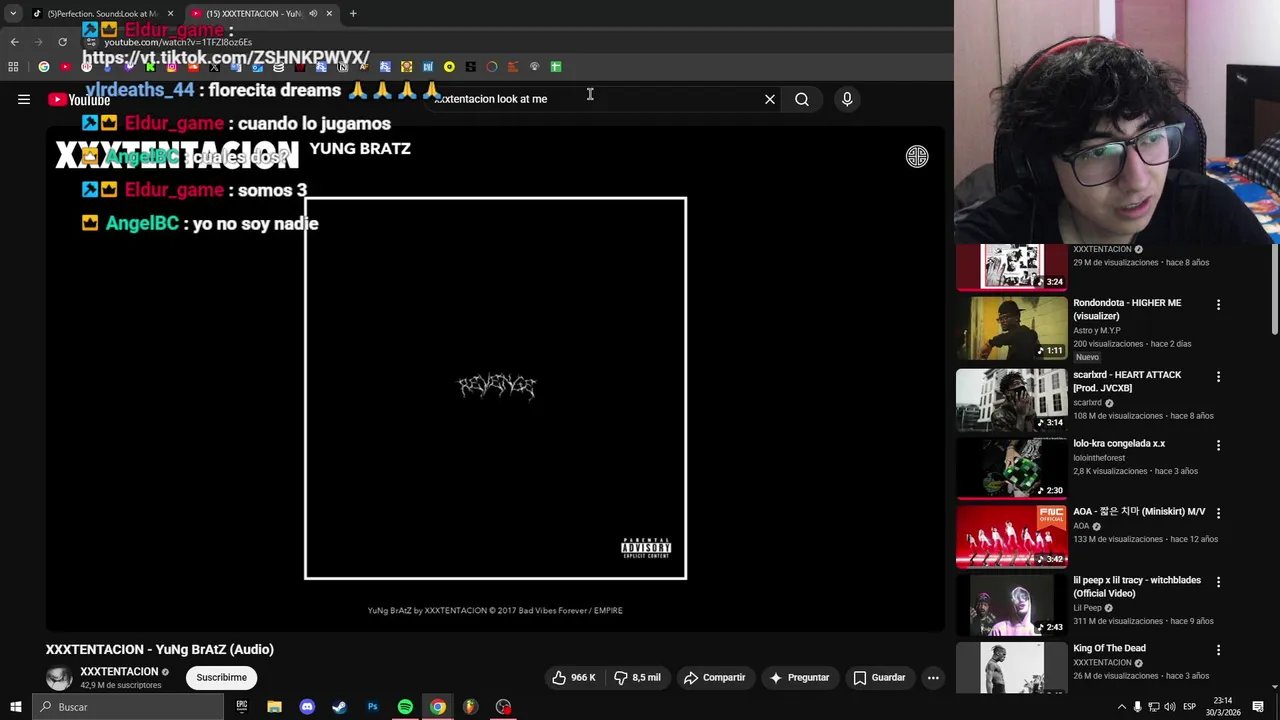Click the Windows taskbar Buscar search box
This screenshot has width=1280, height=720.
[x=128, y=707]
